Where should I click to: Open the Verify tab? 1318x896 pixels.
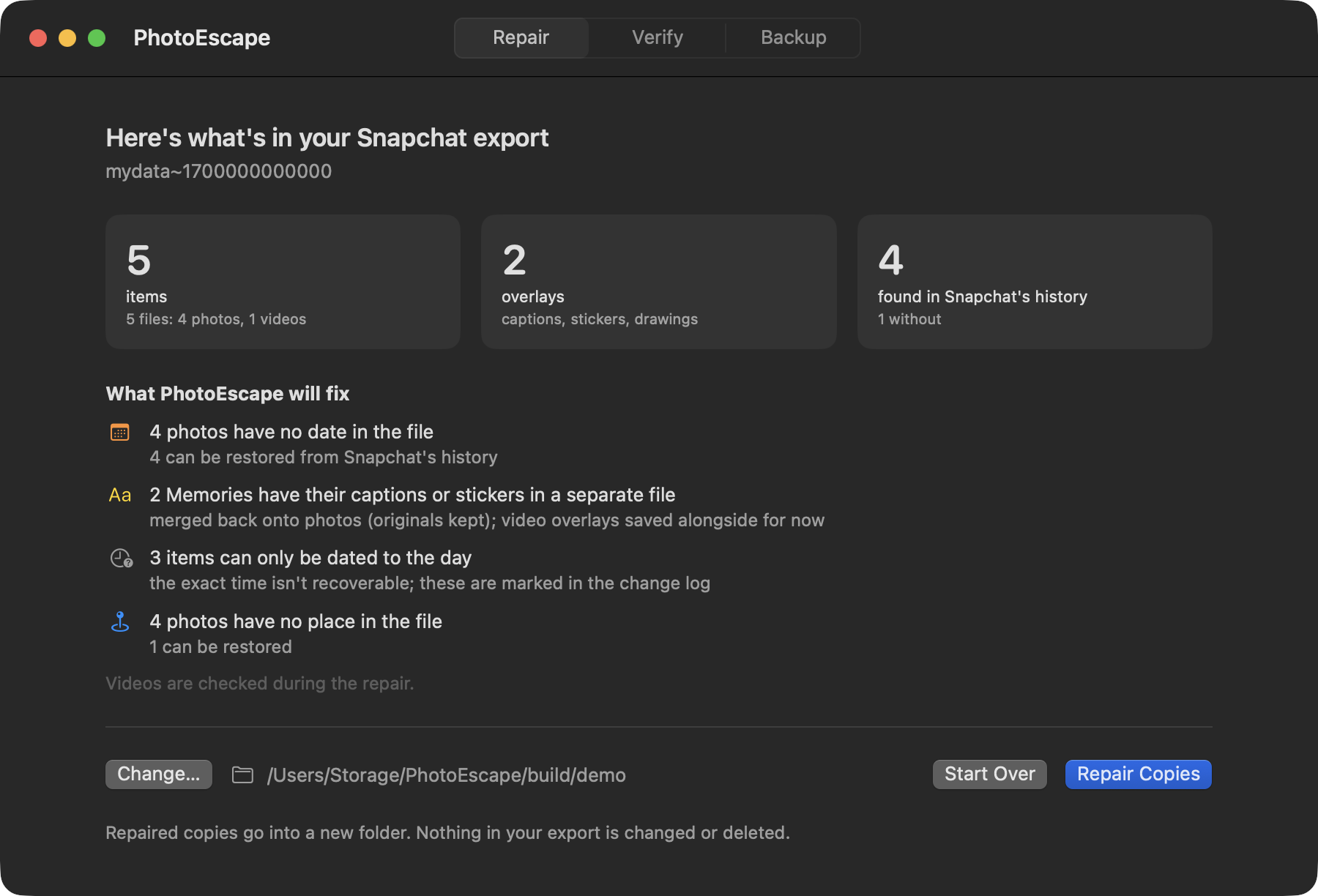[658, 37]
